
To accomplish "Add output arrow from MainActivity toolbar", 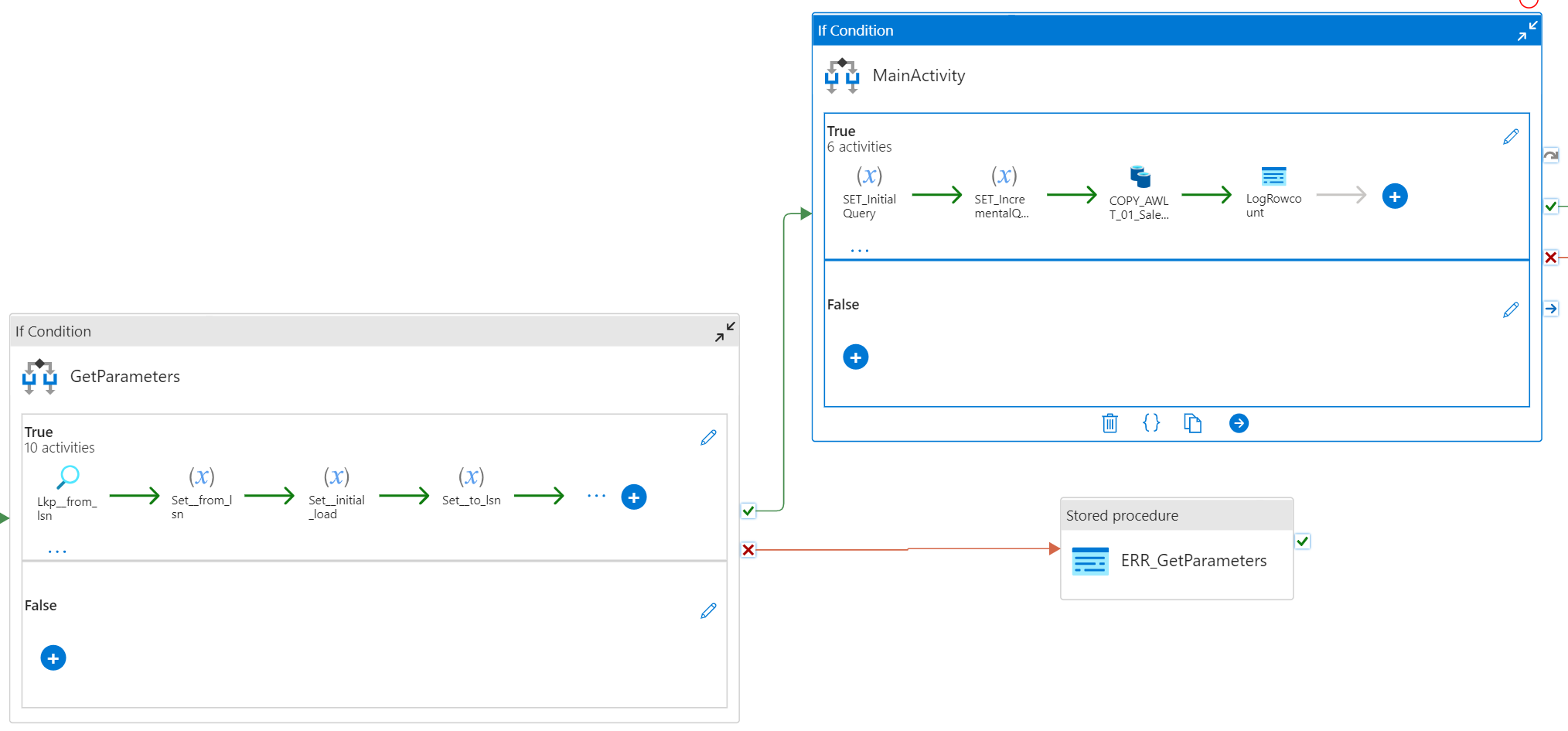I will tap(1239, 423).
